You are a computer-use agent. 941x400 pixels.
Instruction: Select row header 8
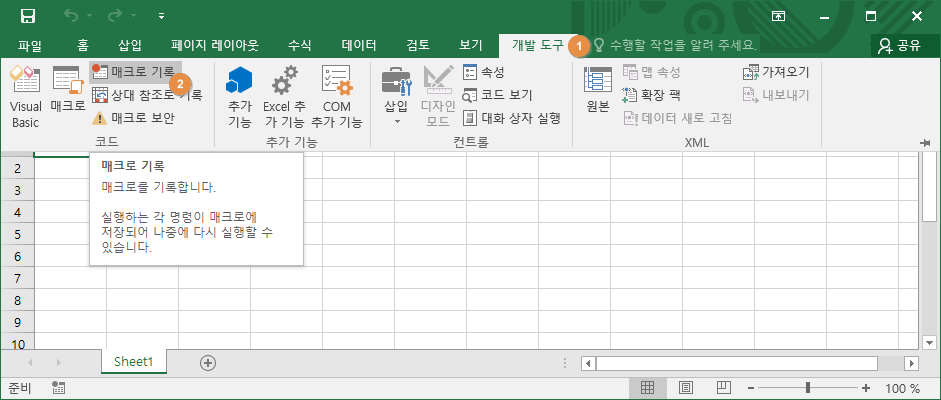17,300
